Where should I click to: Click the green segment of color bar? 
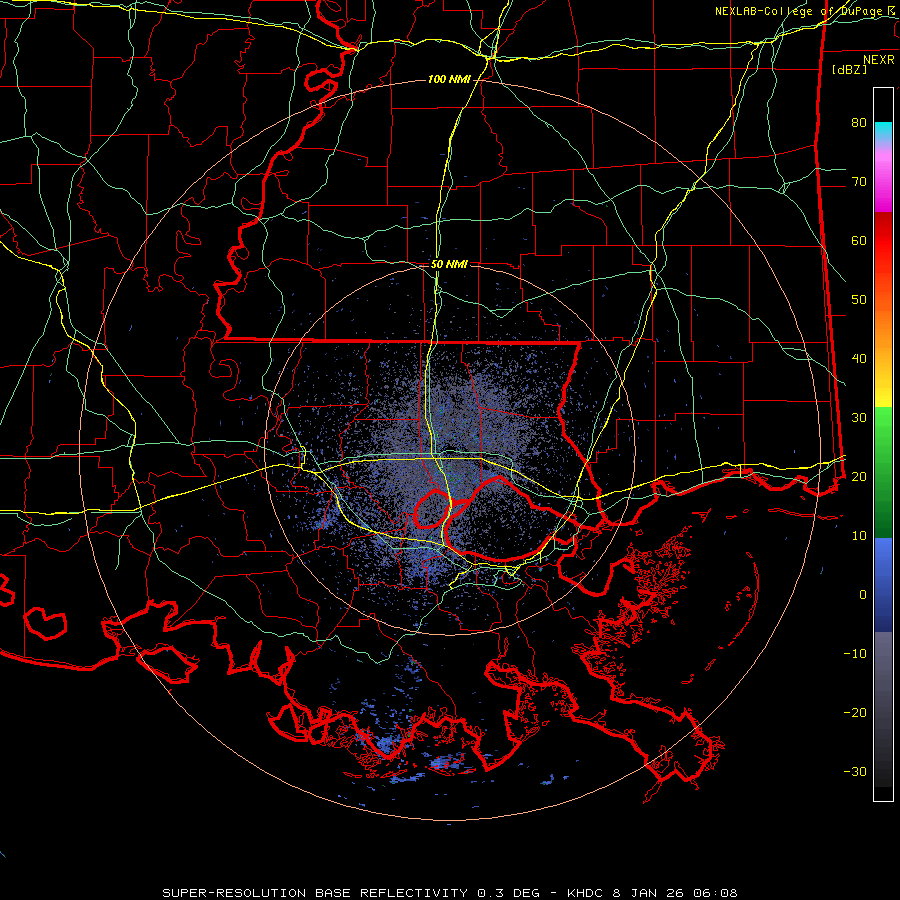click(883, 472)
